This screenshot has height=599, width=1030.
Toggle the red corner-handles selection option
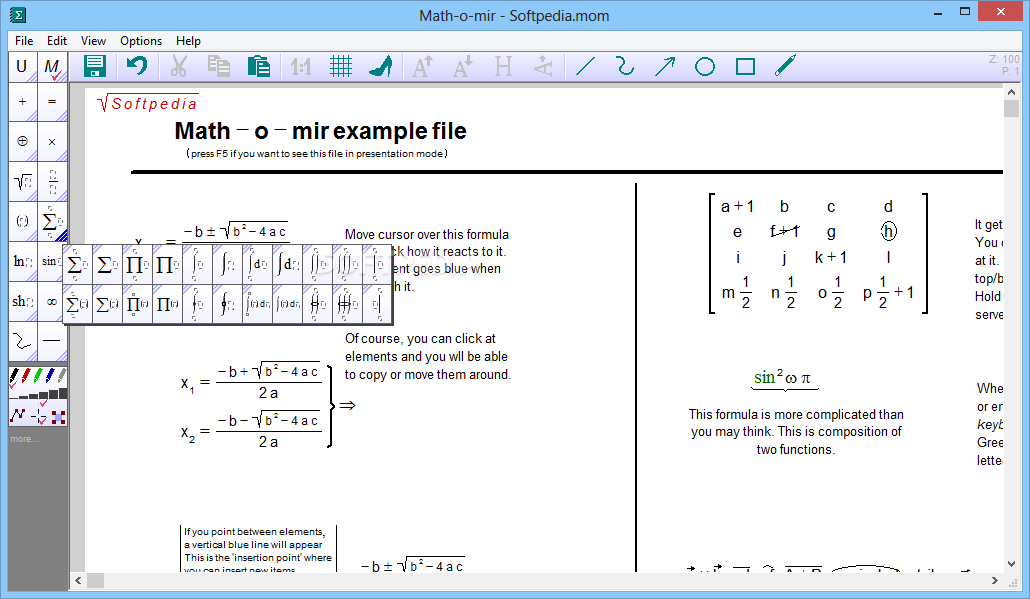pyautogui.click(x=58, y=417)
